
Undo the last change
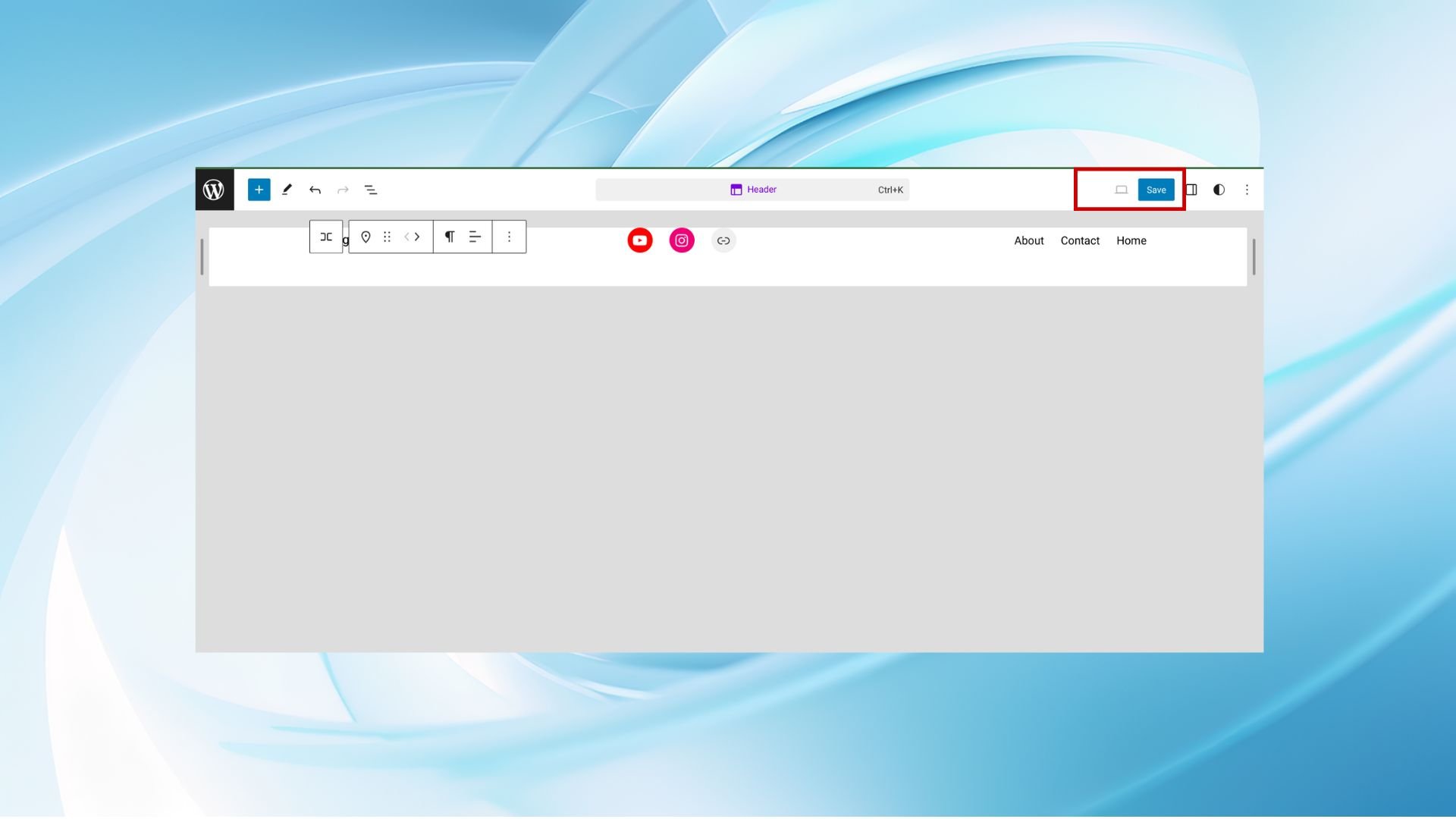point(315,190)
